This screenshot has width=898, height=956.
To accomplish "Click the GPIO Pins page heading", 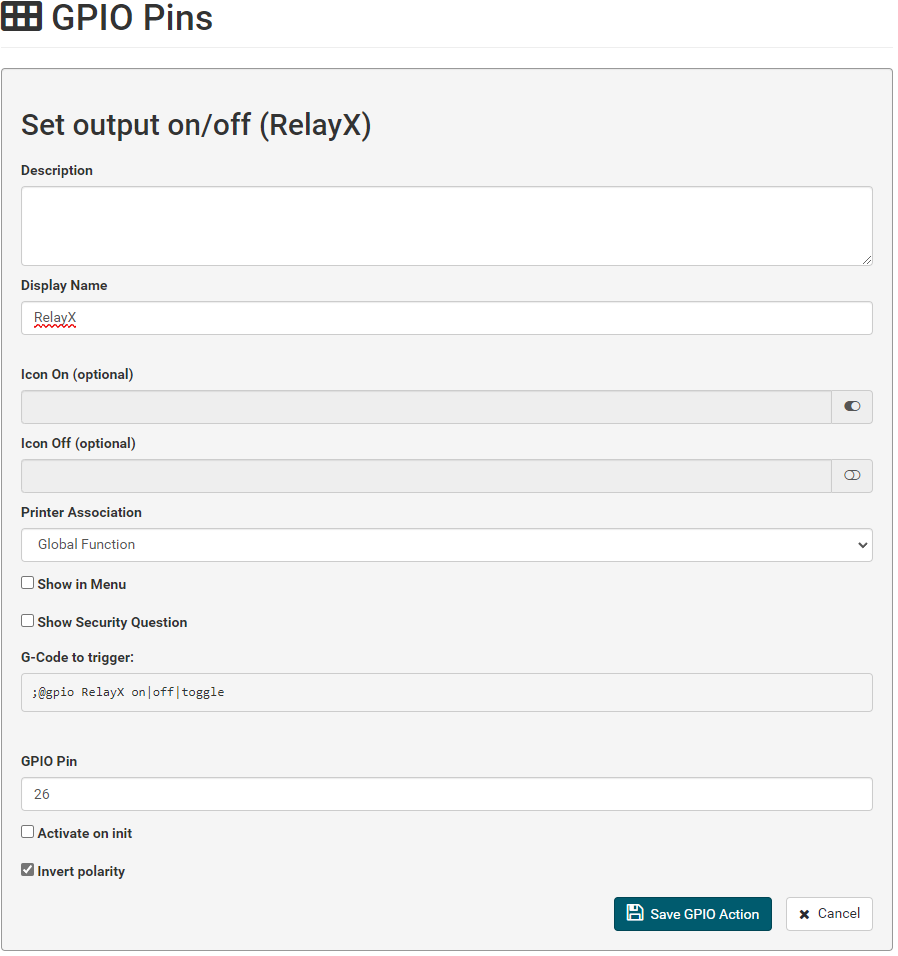I will point(132,17).
